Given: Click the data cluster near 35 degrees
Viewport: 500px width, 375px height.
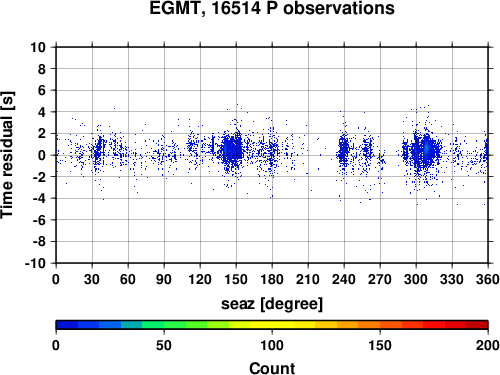Looking at the screenshot, I should (98, 152).
